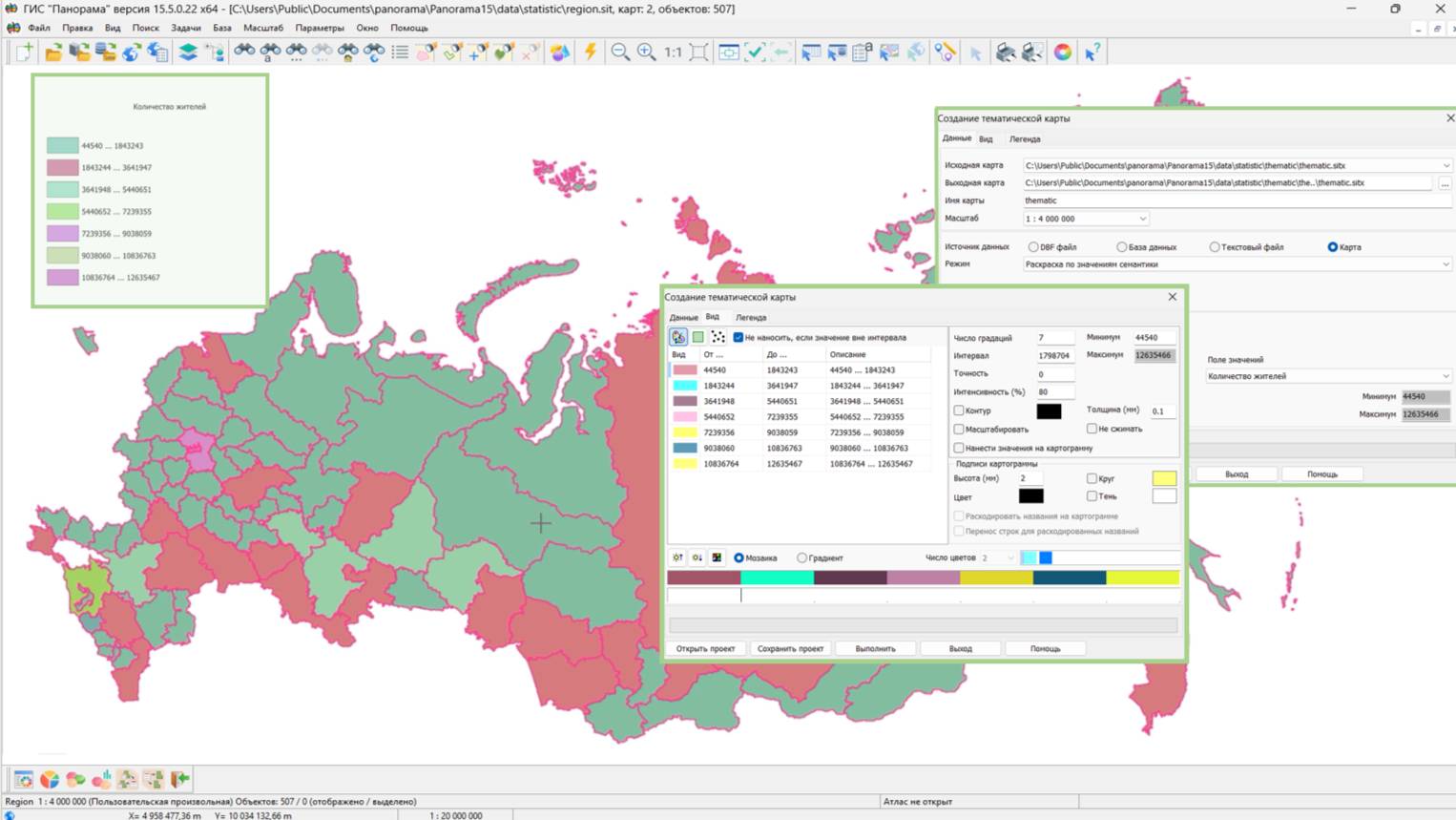The height and width of the screenshot is (820, 1456).
Task: Click the 1:1 scale toolbar icon
Action: 673,53
